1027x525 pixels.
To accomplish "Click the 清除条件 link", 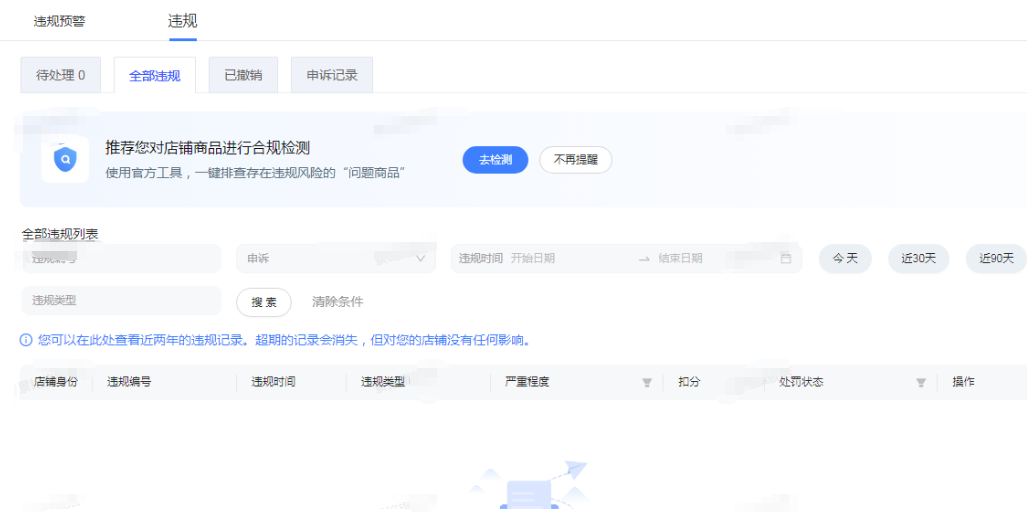I will (x=338, y=302).
